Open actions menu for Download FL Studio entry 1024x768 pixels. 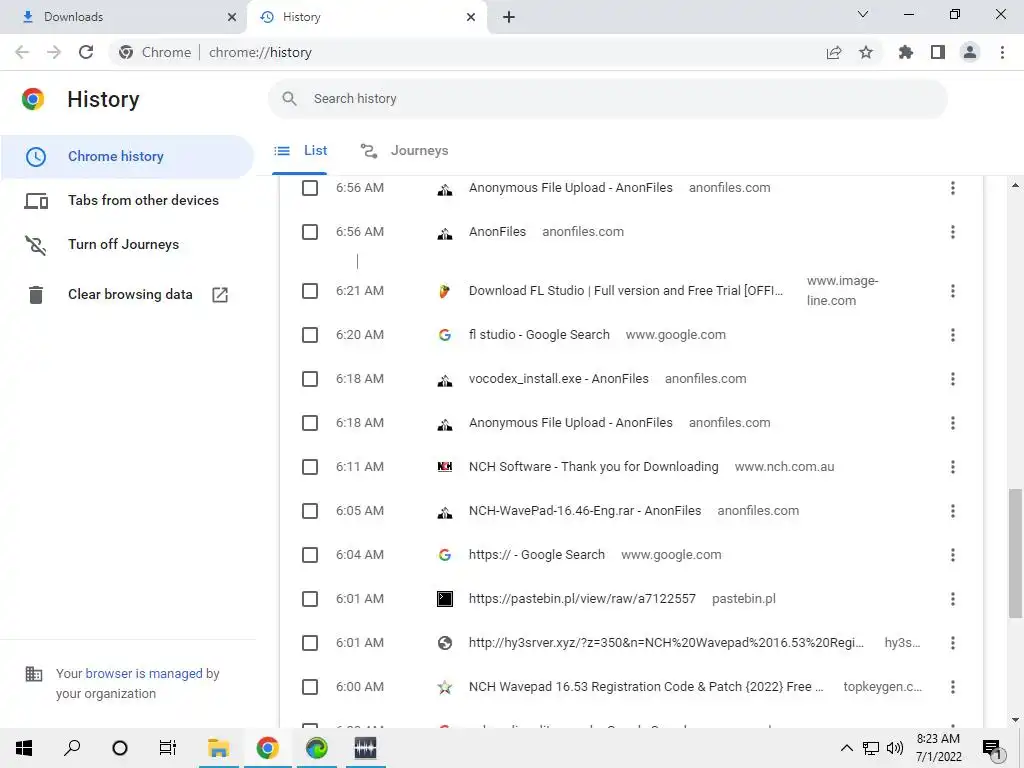953,291
